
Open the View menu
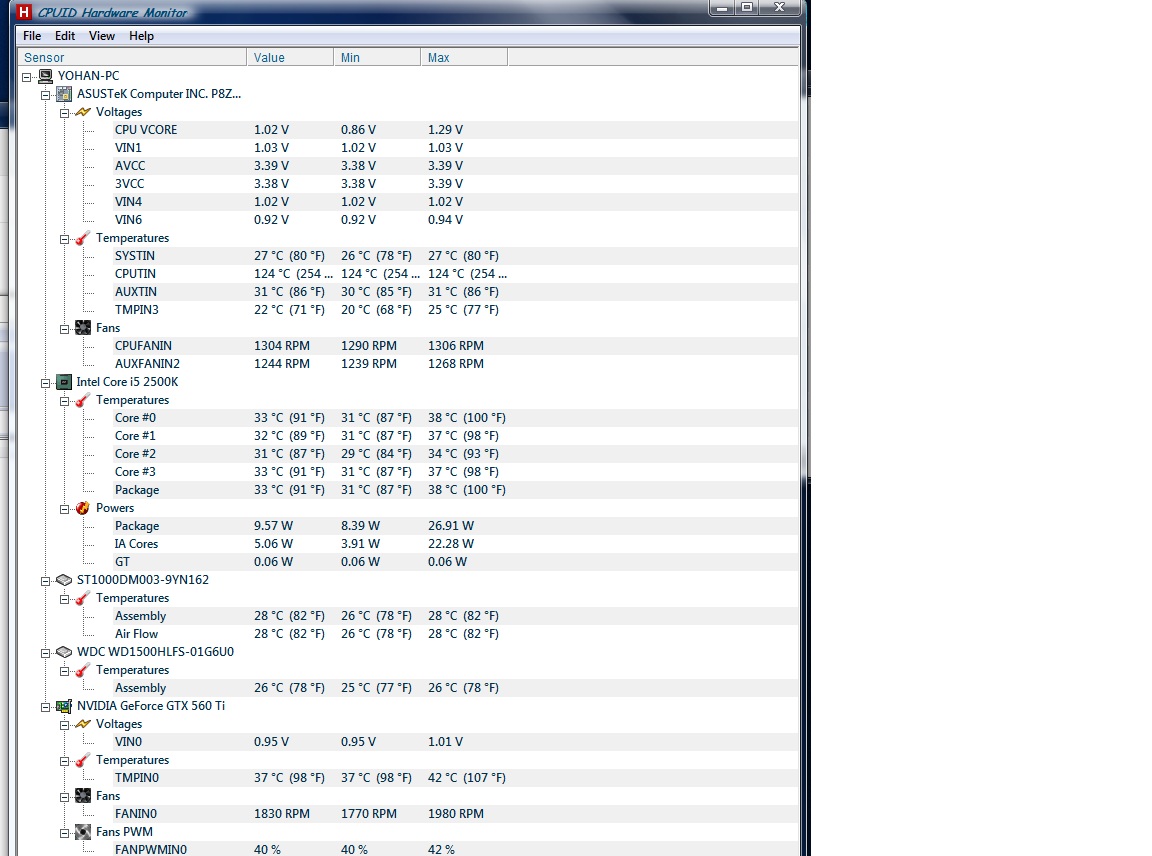coord(102,36)
